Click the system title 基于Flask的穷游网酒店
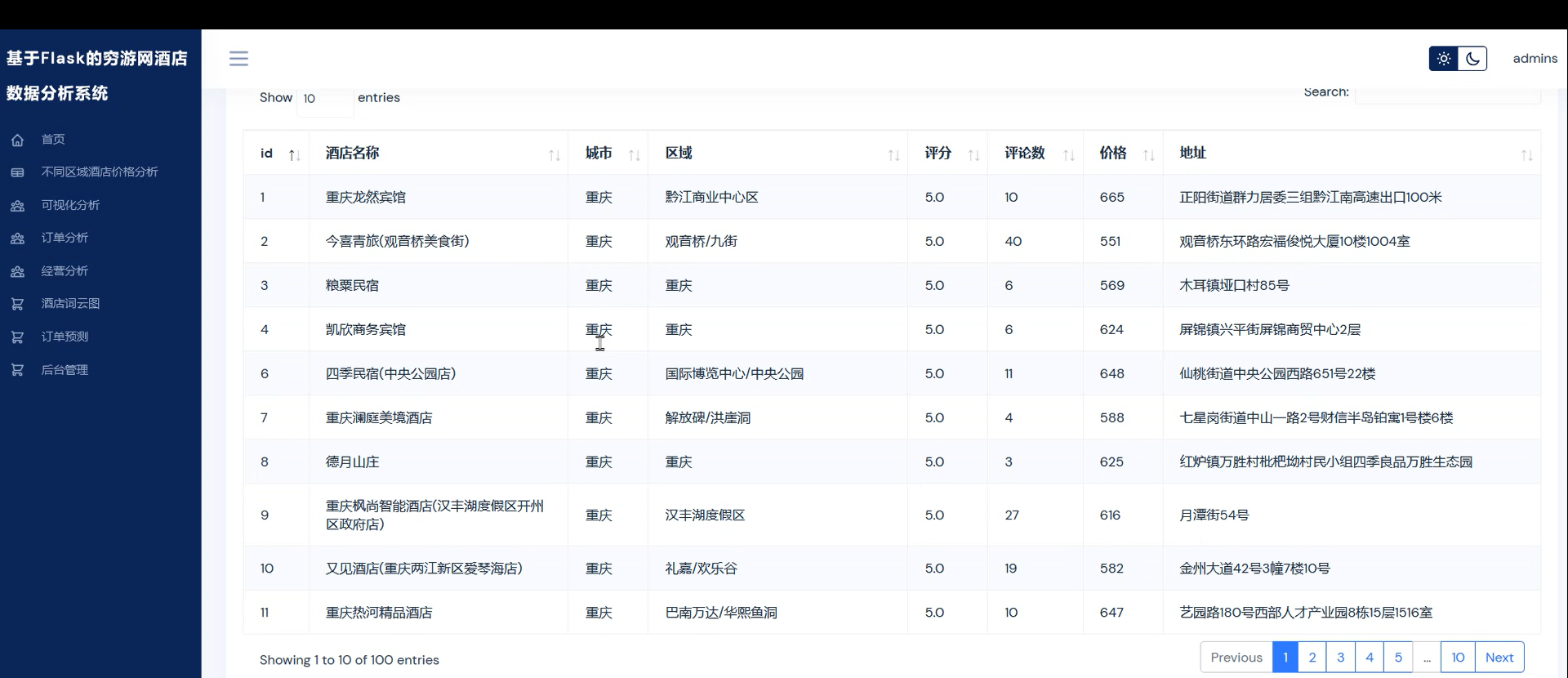Image resolution: width=1568 pixels, height=678 pixels. coord(97,59)
